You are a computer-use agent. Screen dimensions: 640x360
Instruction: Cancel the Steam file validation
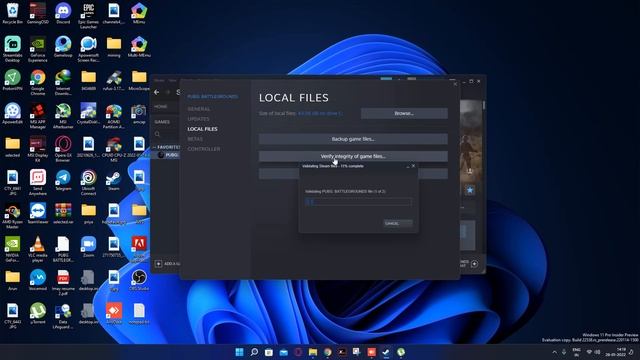coord(398,223)
